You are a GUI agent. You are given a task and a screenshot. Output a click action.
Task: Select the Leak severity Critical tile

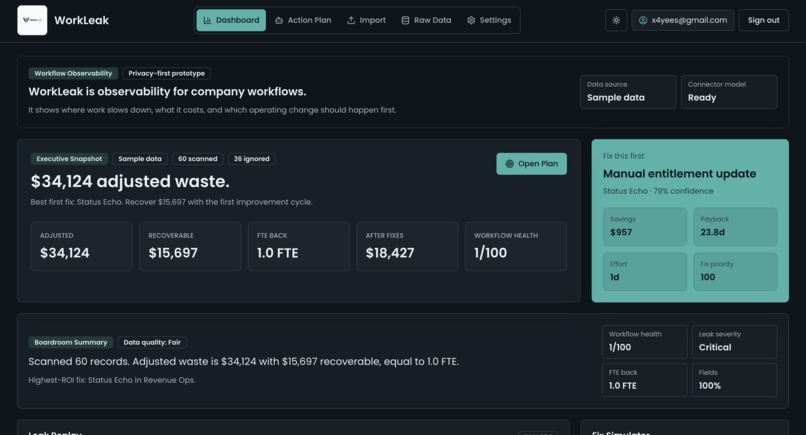click(x=735, y=341)
